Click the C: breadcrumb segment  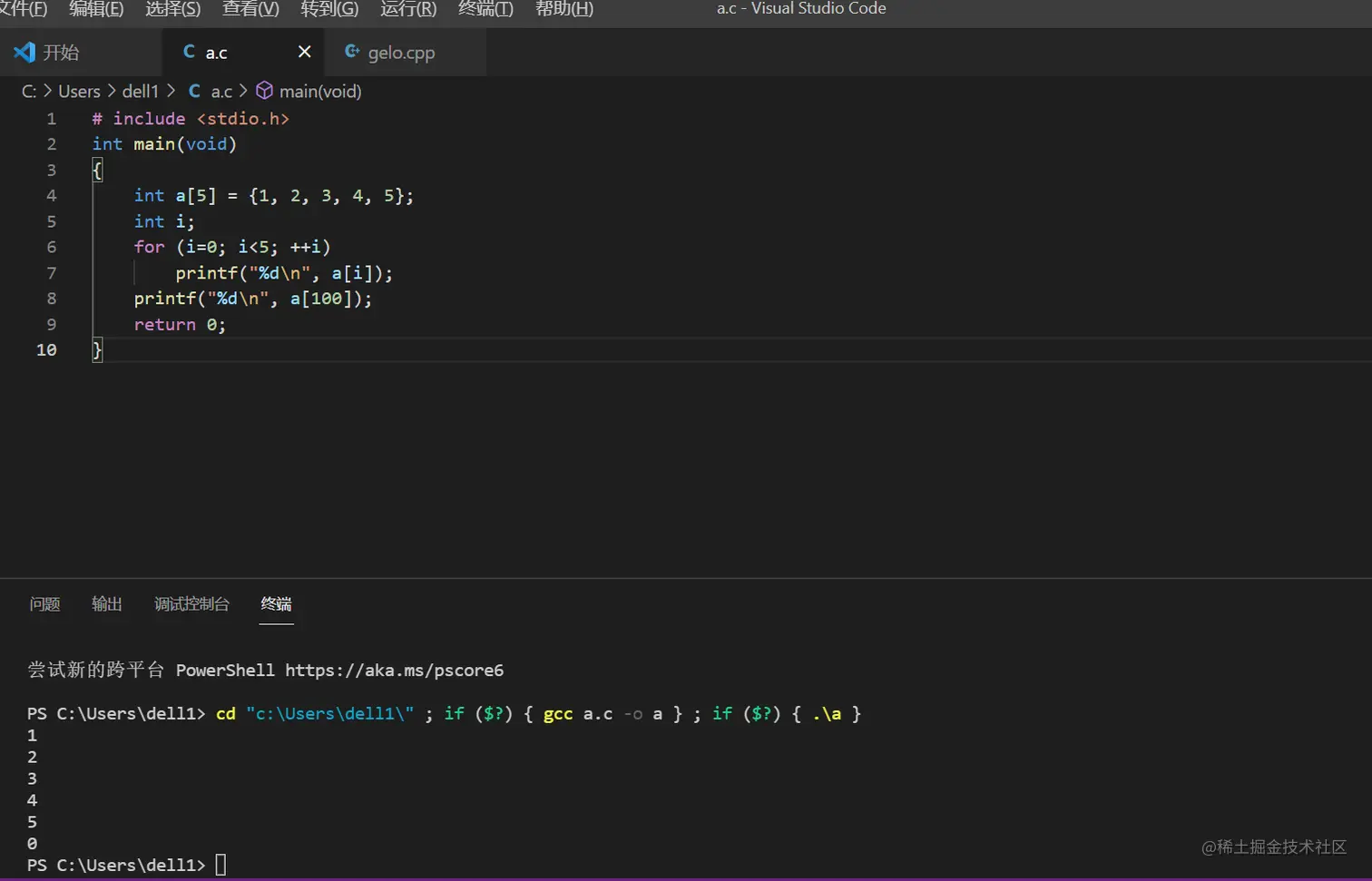[29, 92]
